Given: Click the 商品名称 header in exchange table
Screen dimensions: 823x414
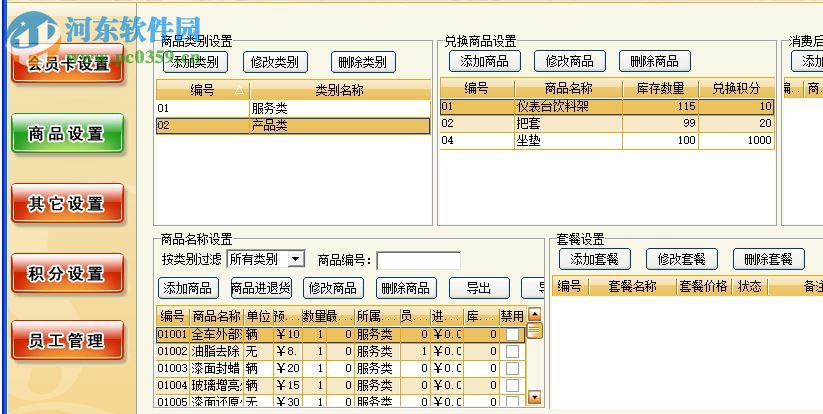Looking at the screenshot, I should 568,88.
